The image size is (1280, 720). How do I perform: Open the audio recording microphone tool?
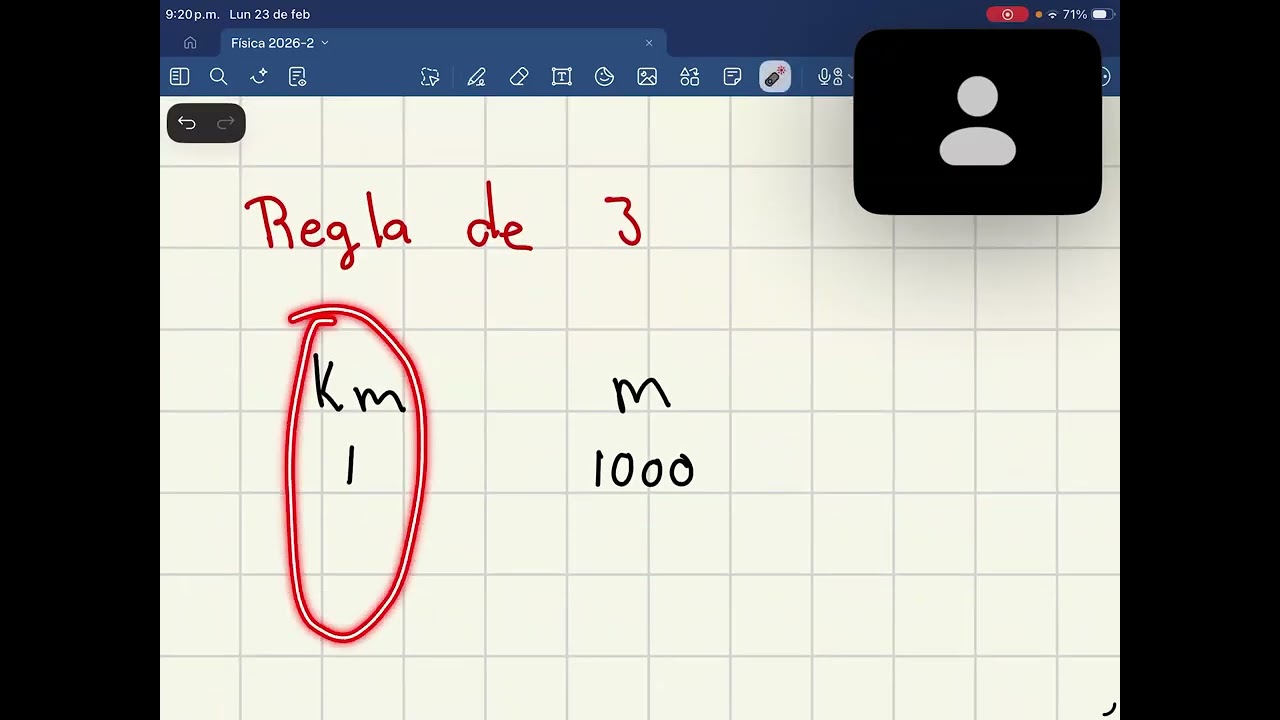[829, 77]
